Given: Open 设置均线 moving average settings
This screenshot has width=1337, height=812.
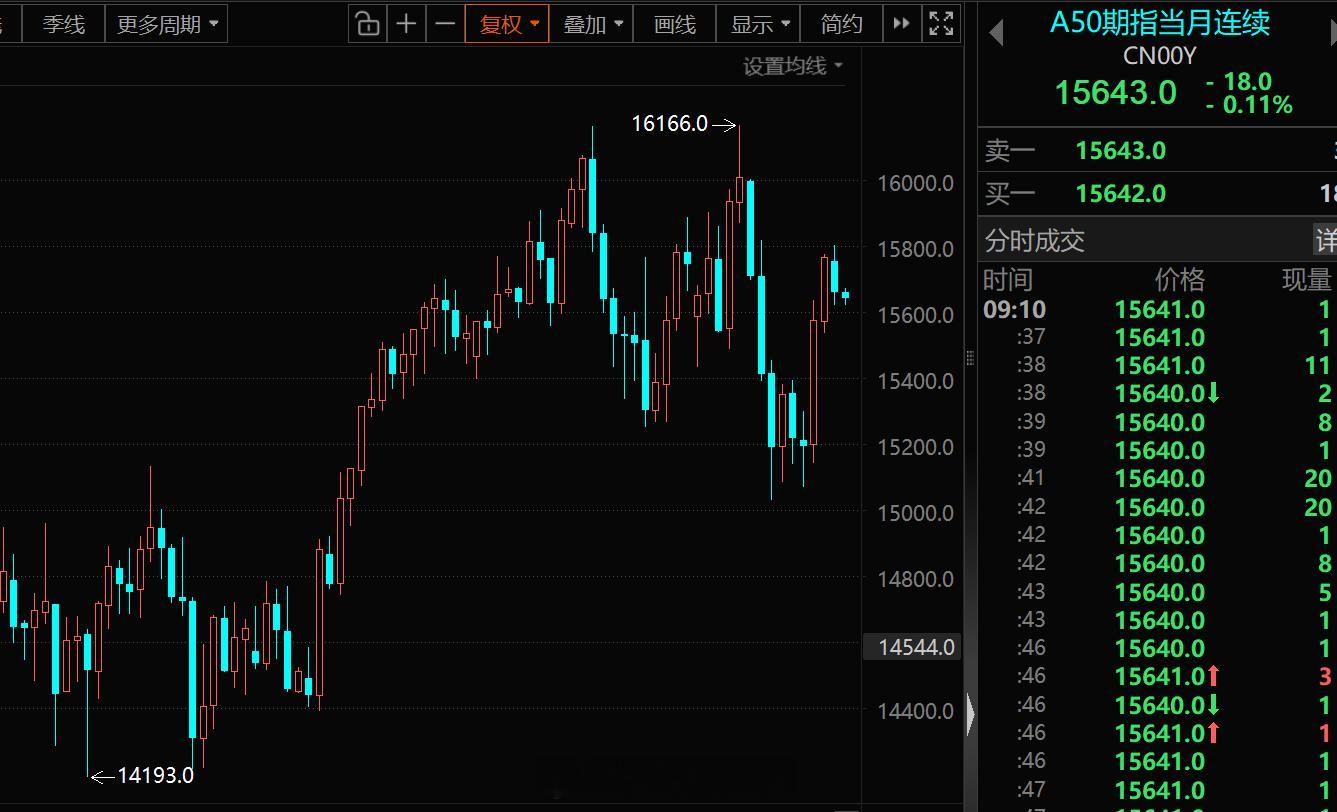Looking at the screenshot, I should [x=792, y=66].
